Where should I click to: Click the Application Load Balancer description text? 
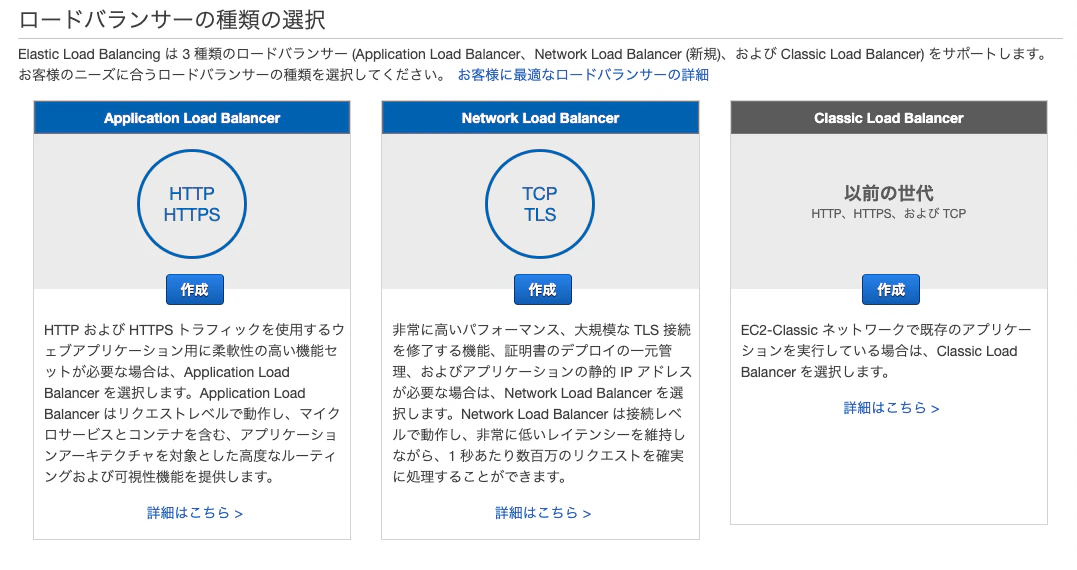[x=194, y=403]
